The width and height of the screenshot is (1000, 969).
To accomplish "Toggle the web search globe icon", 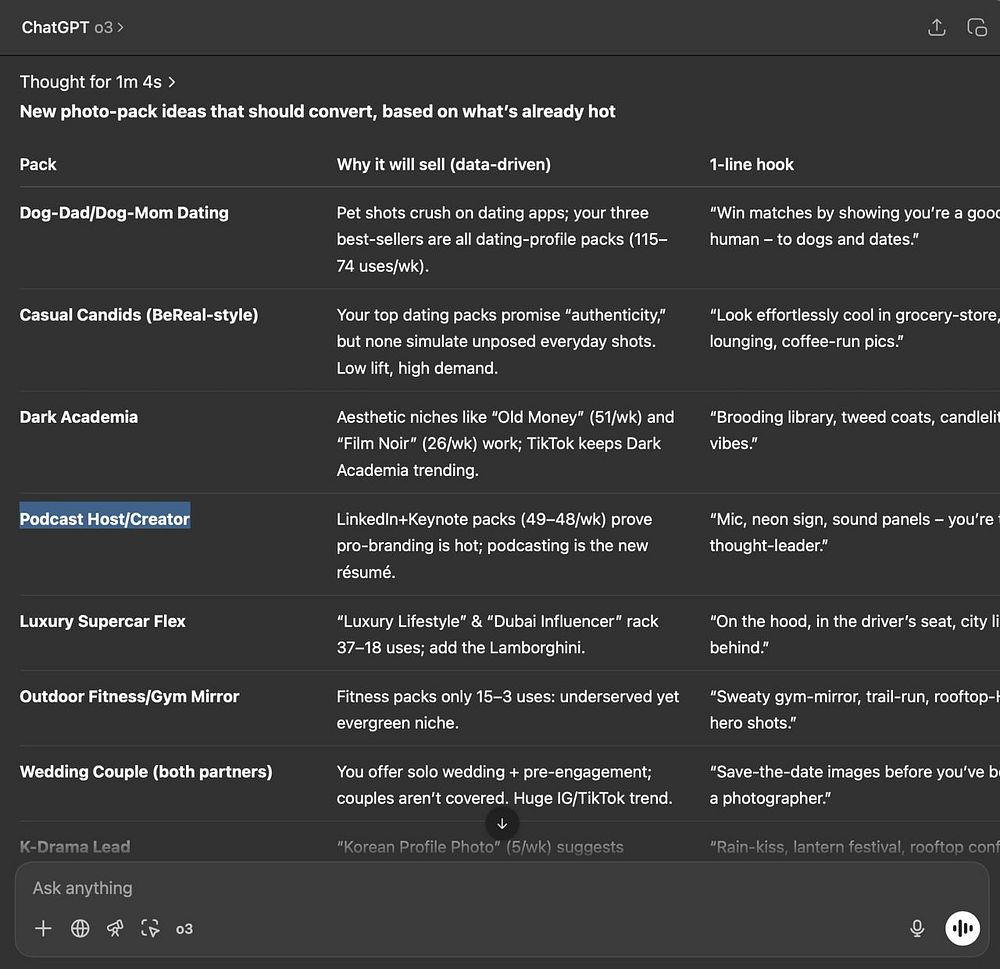I will tap(80, 928).
